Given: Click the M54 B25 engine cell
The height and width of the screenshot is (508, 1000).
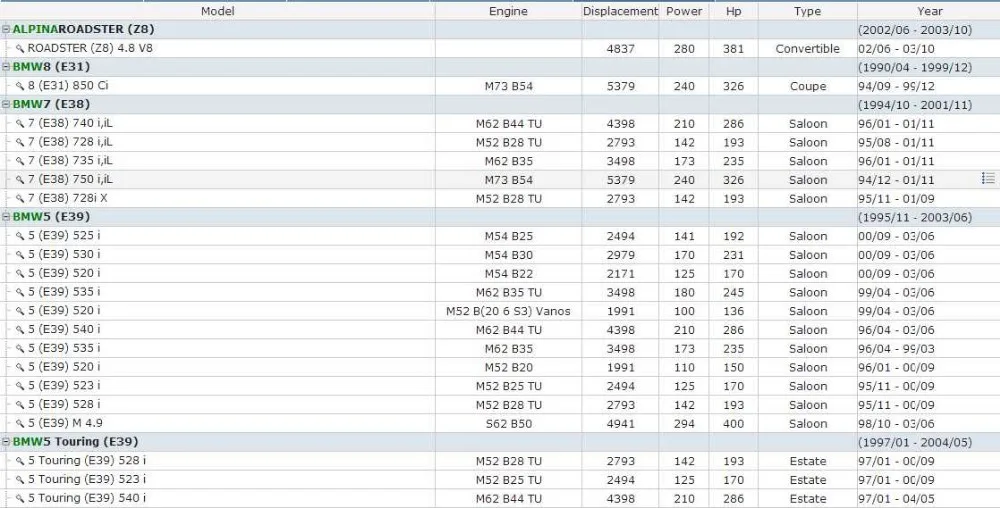Looking at the screenshot, I should pyautogui.click(x=508, y=236).
